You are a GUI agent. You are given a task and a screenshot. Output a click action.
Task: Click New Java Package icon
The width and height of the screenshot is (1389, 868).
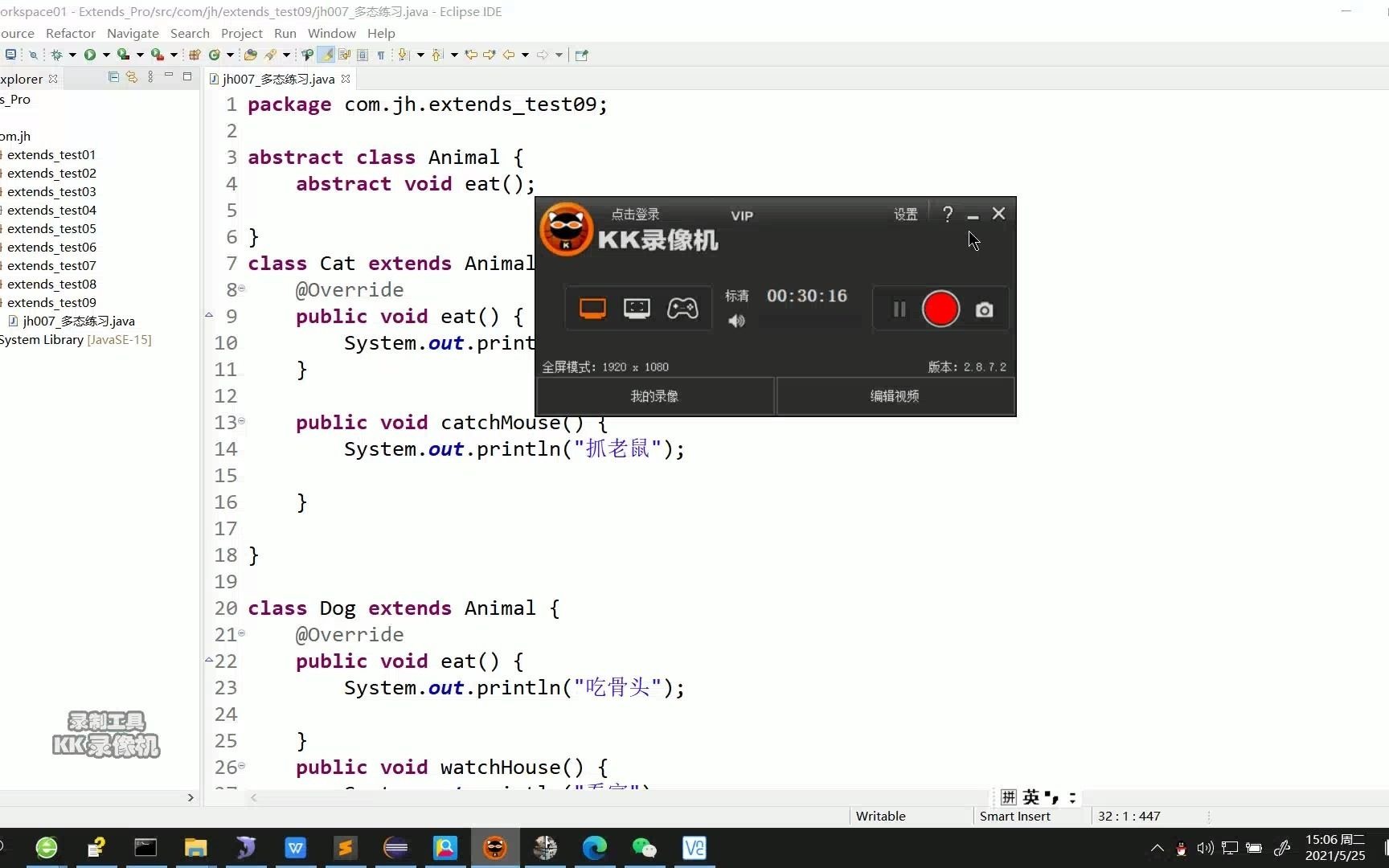click(195, 55)
